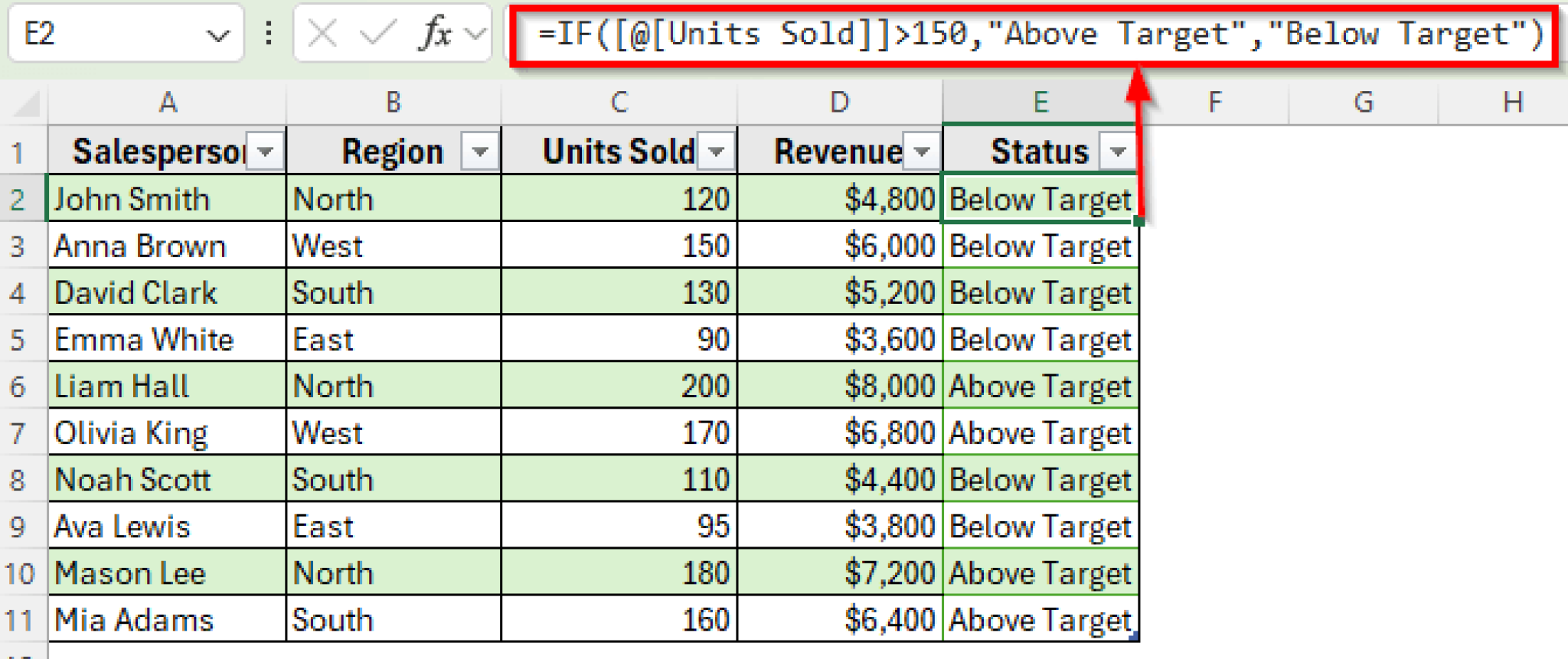Select column G header
Image resolution: width=1568 pixels, height=659 pixels.
click(x=1363, y=103)
